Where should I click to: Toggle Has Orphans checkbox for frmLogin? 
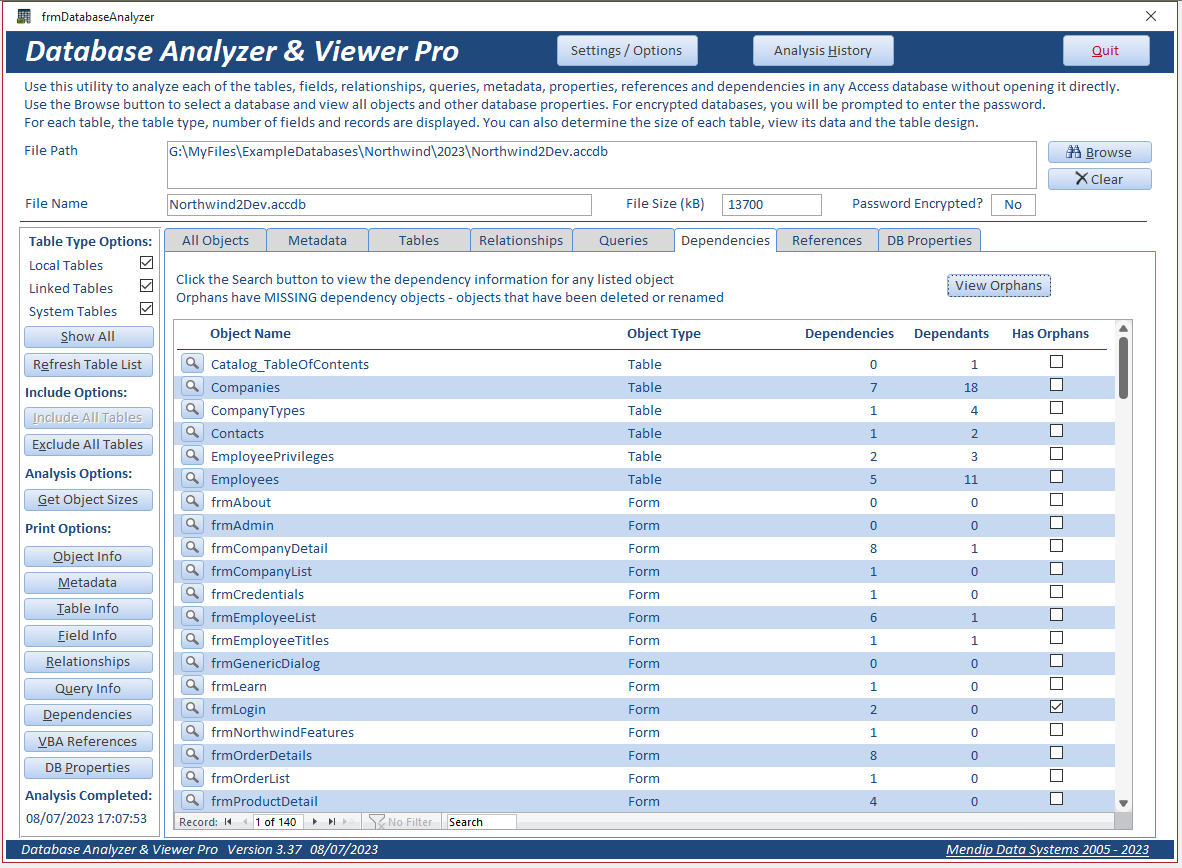coord(1056,707)
